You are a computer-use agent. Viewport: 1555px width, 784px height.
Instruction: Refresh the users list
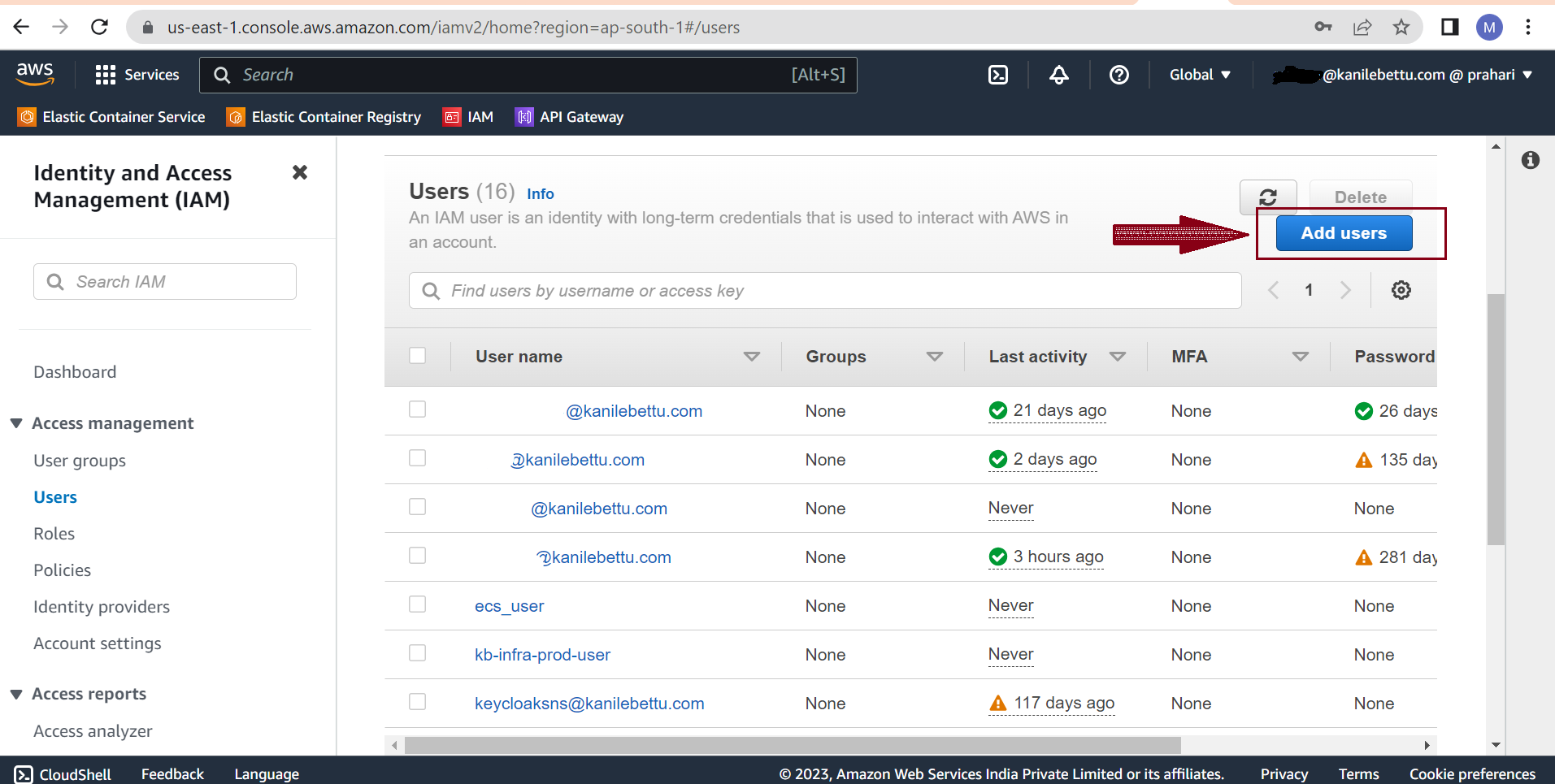tap(1267, 197)
